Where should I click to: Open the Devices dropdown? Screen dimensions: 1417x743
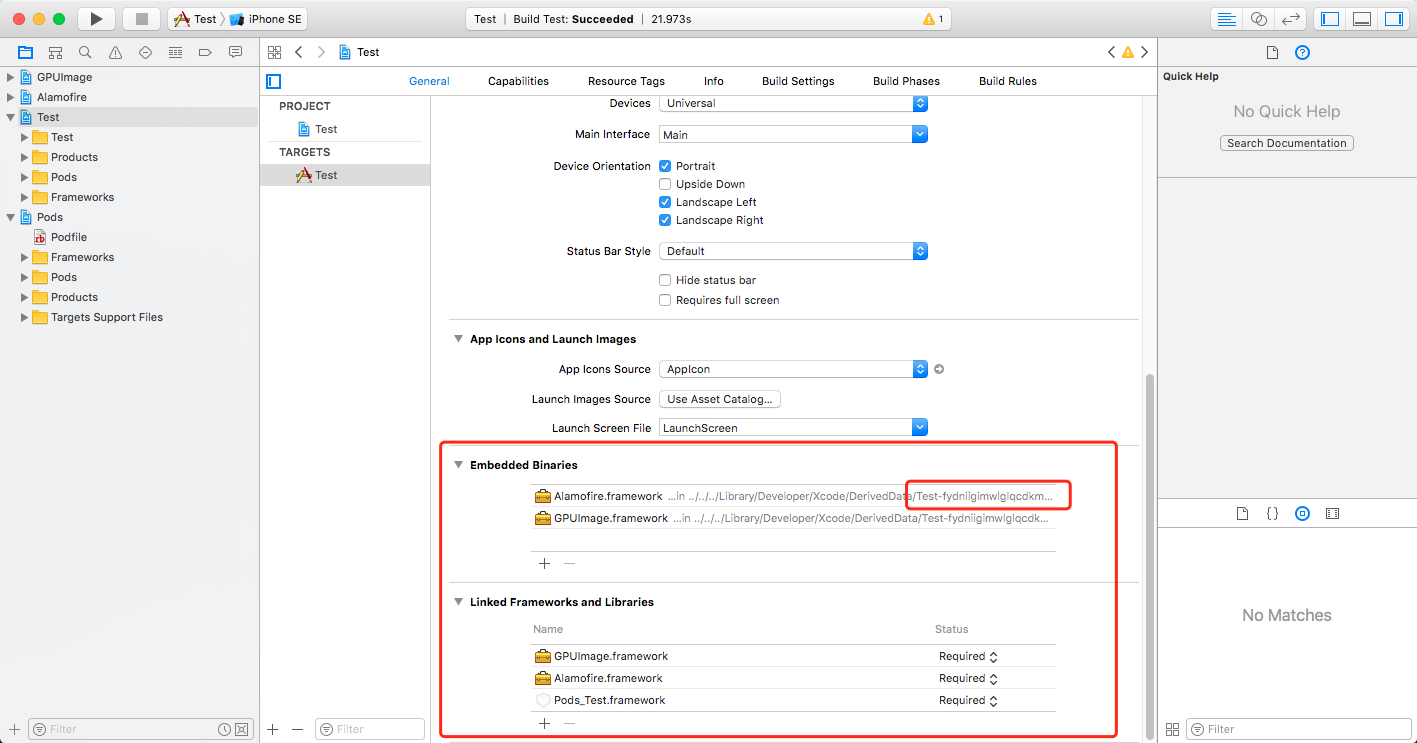pyautogui.click(x=793, y=103)
